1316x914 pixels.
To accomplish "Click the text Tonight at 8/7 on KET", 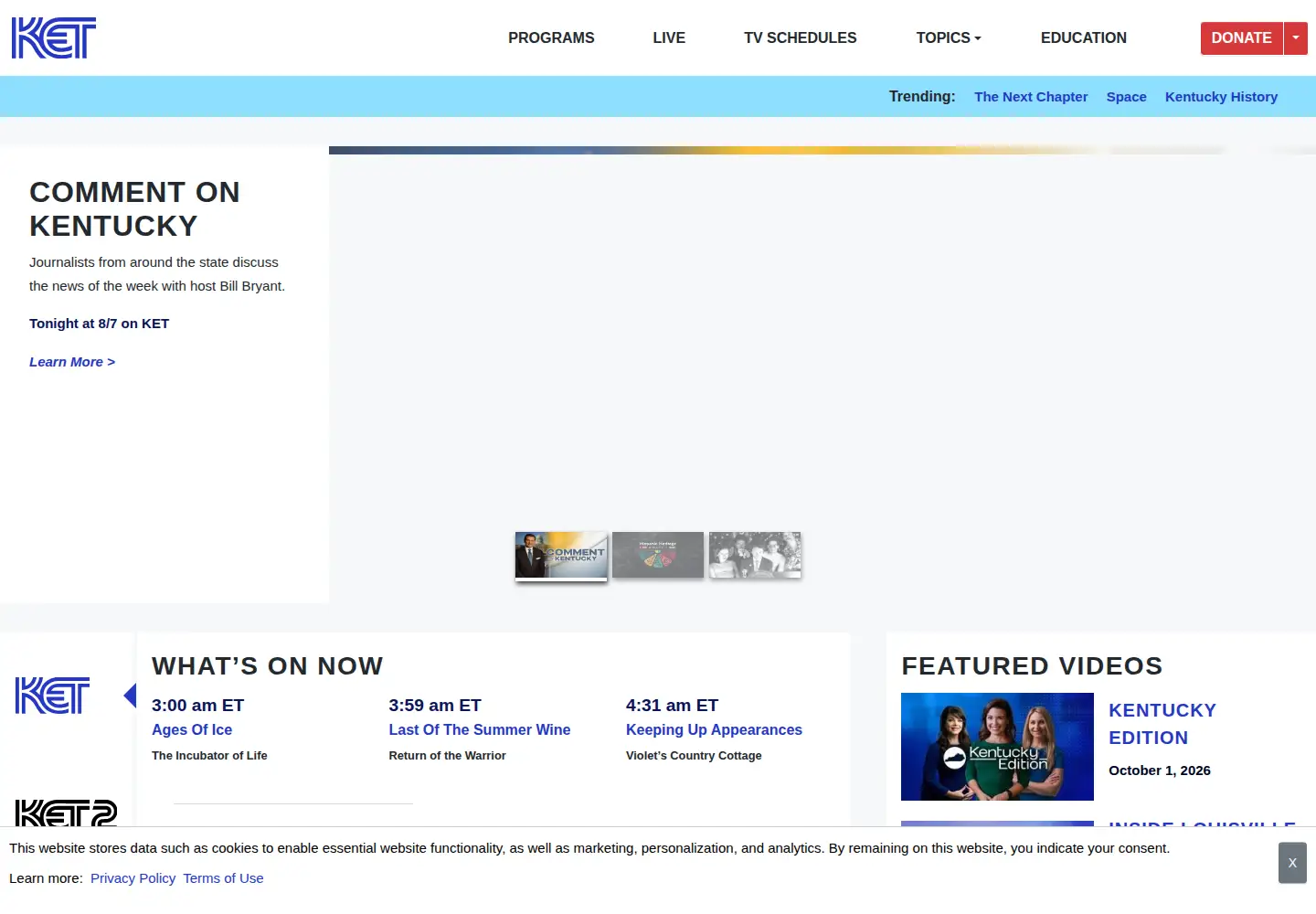I will [x=99, y=324].
